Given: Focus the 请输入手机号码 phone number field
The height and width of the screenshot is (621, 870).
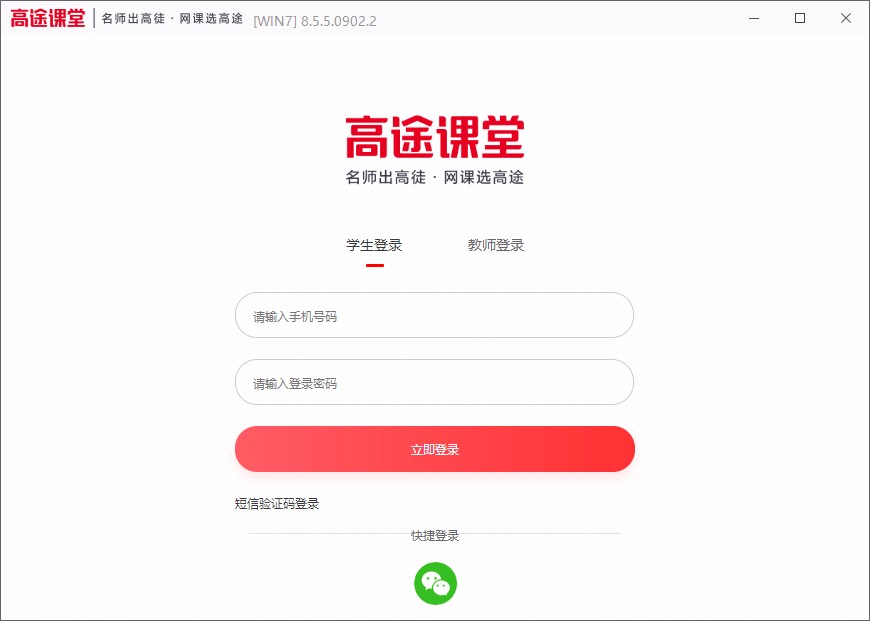Looking at the screenshot, I should tap(434, 315).
